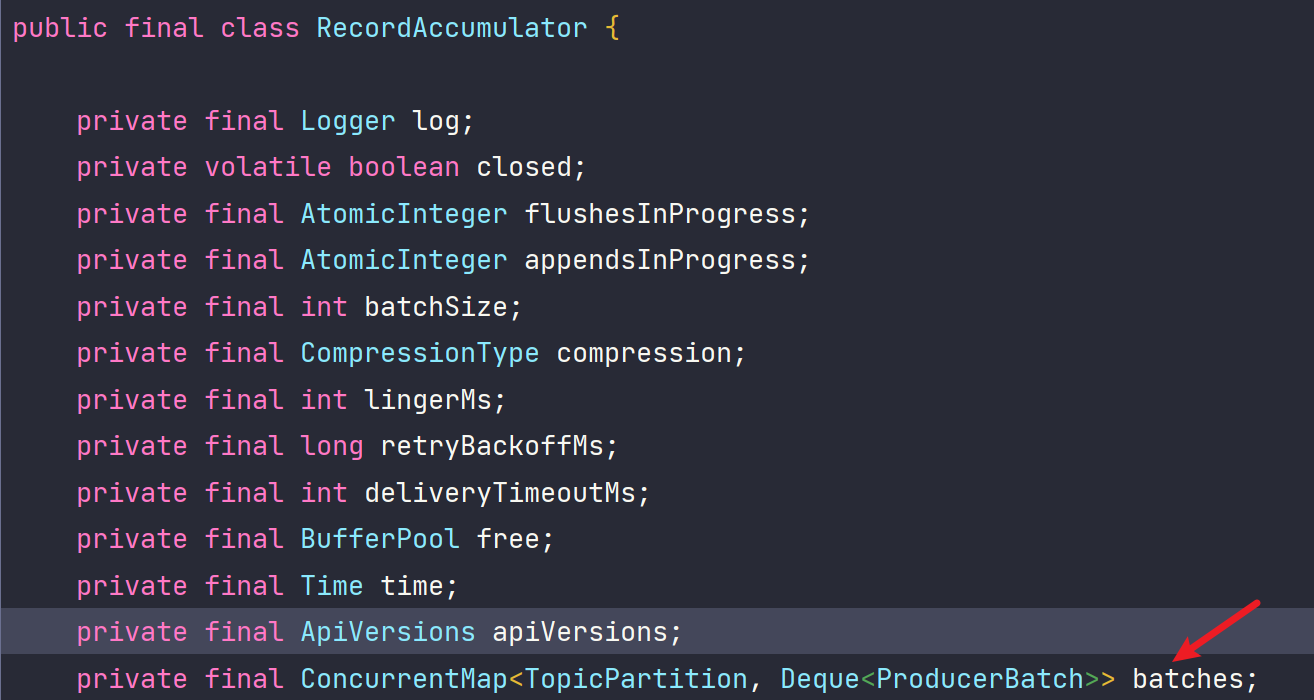Click the Time type name
This screenshot has height=700, width=1314.
pyautogui.click(x=332, y=586)
